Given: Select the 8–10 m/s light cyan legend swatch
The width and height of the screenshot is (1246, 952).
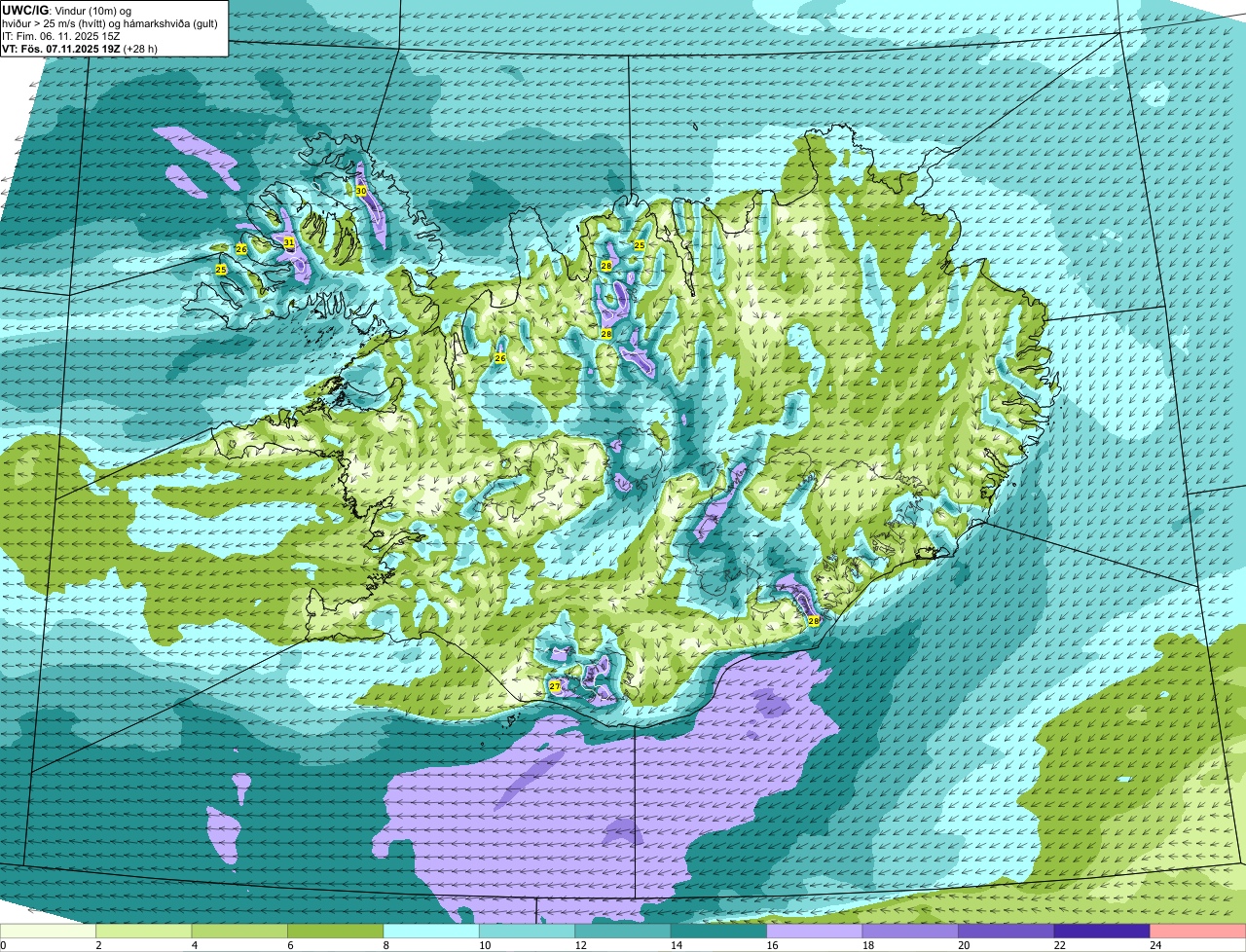Looking at the screenshot, I should click(431, 932).
